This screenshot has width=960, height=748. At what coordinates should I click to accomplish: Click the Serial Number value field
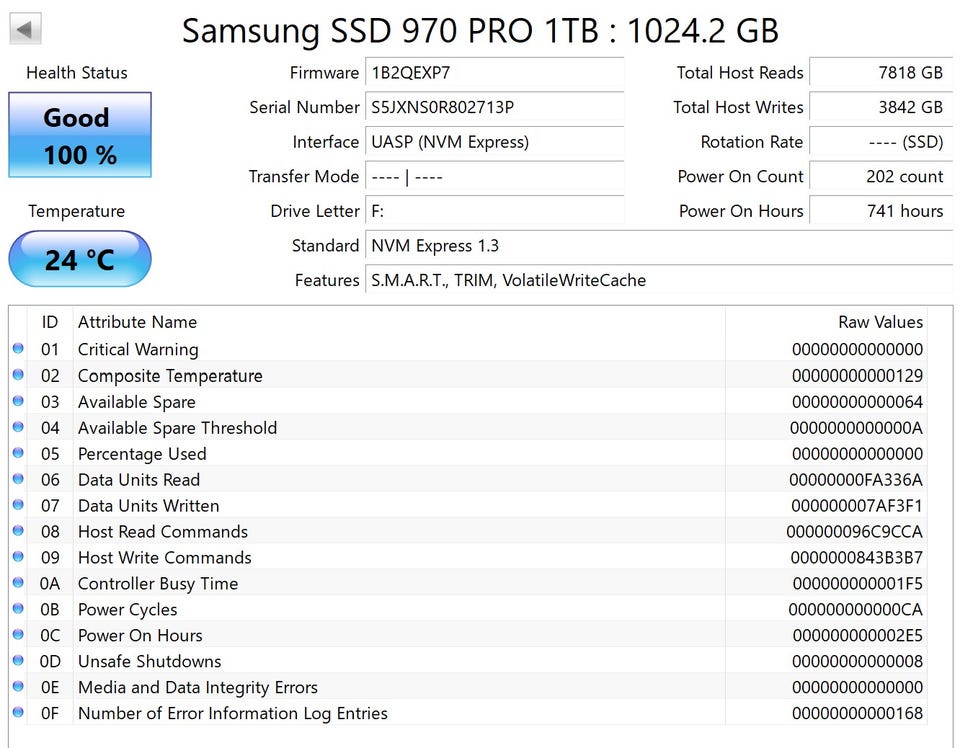pos(494,107)
